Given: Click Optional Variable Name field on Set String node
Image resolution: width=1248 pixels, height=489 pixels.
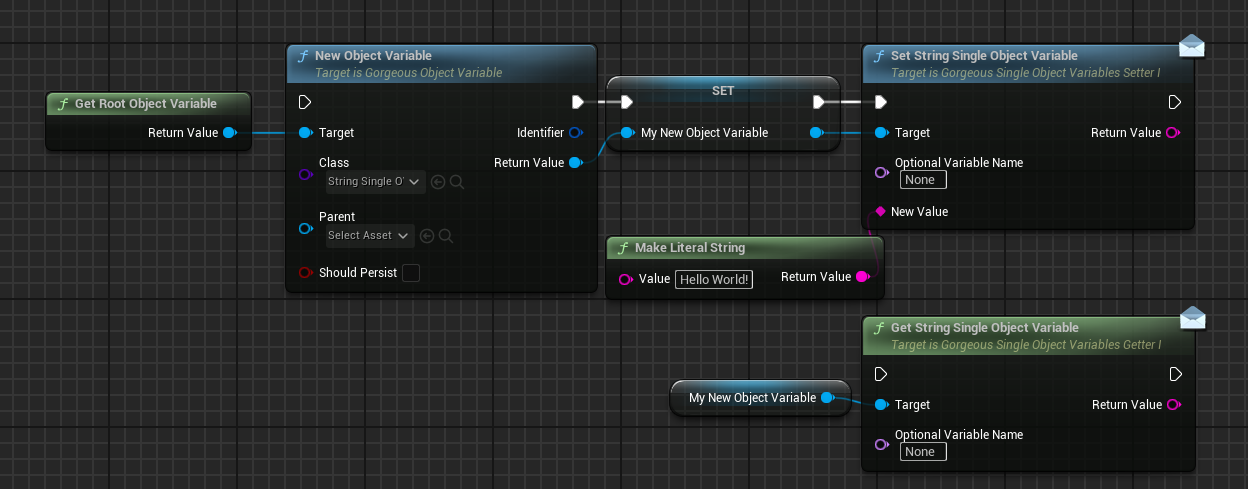Looking at the screenshot, I should (x=923, y=180).
